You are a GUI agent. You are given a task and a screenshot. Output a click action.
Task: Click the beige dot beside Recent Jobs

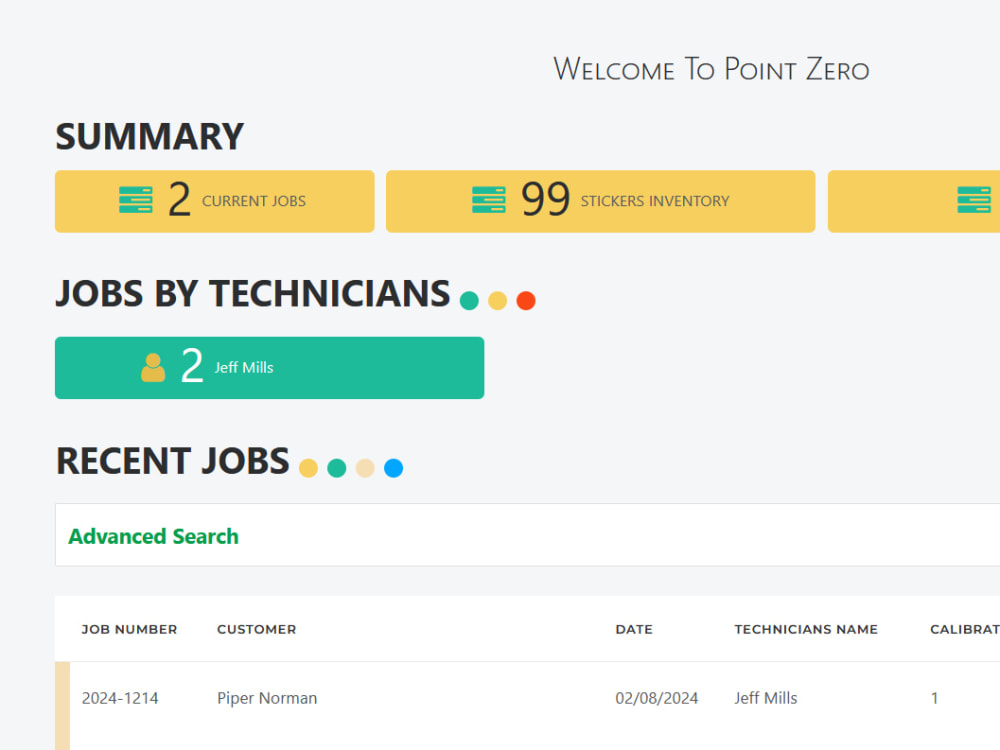coord(365,467)
